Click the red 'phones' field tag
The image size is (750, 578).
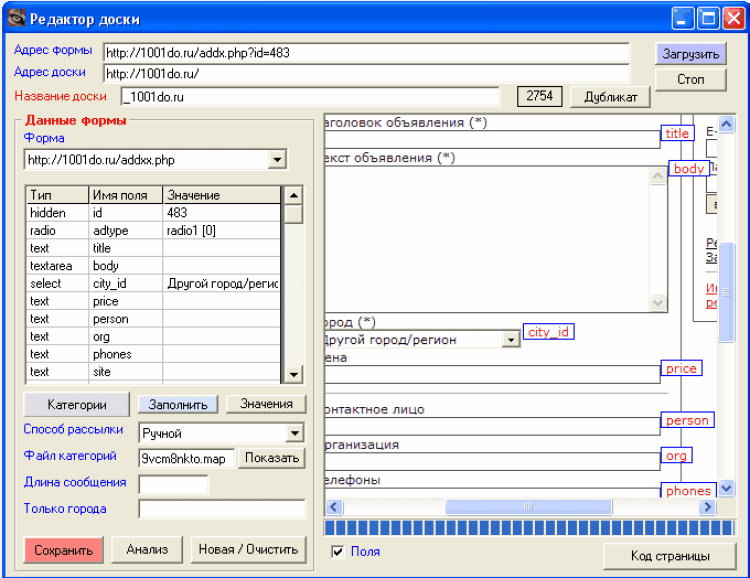point(688,491)
